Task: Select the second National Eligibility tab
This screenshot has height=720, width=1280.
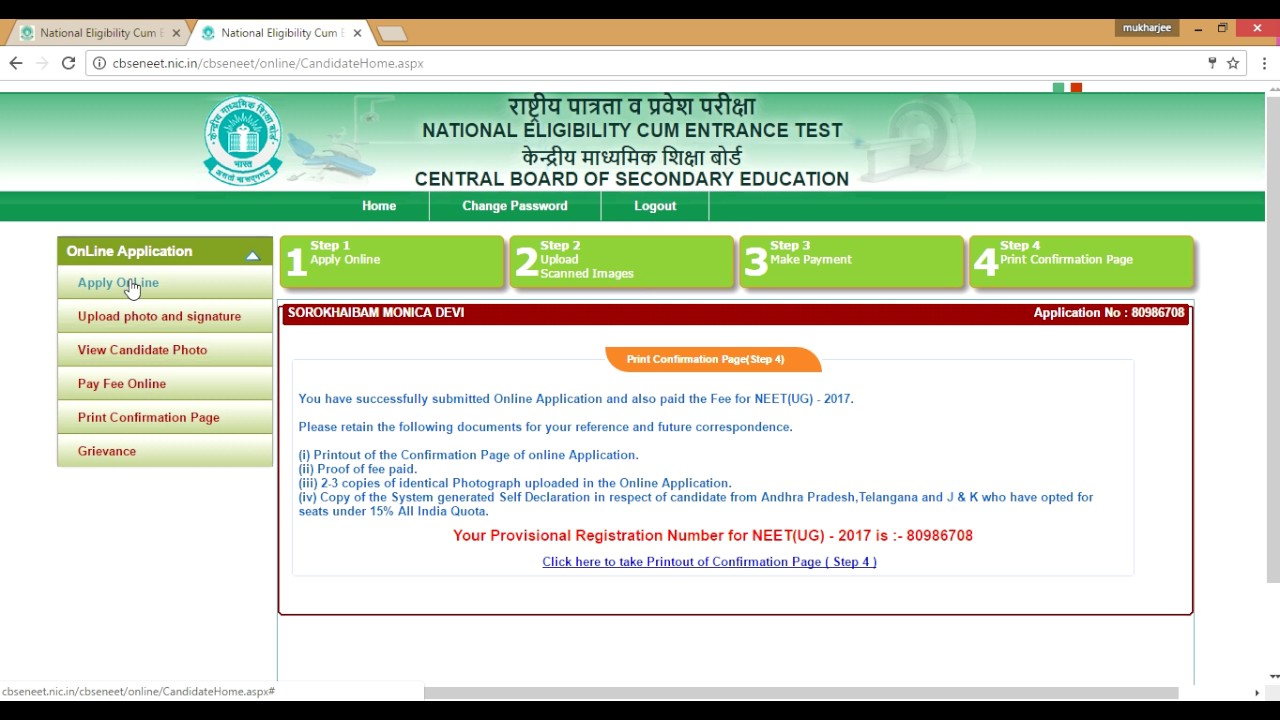Action: [280, 33]
